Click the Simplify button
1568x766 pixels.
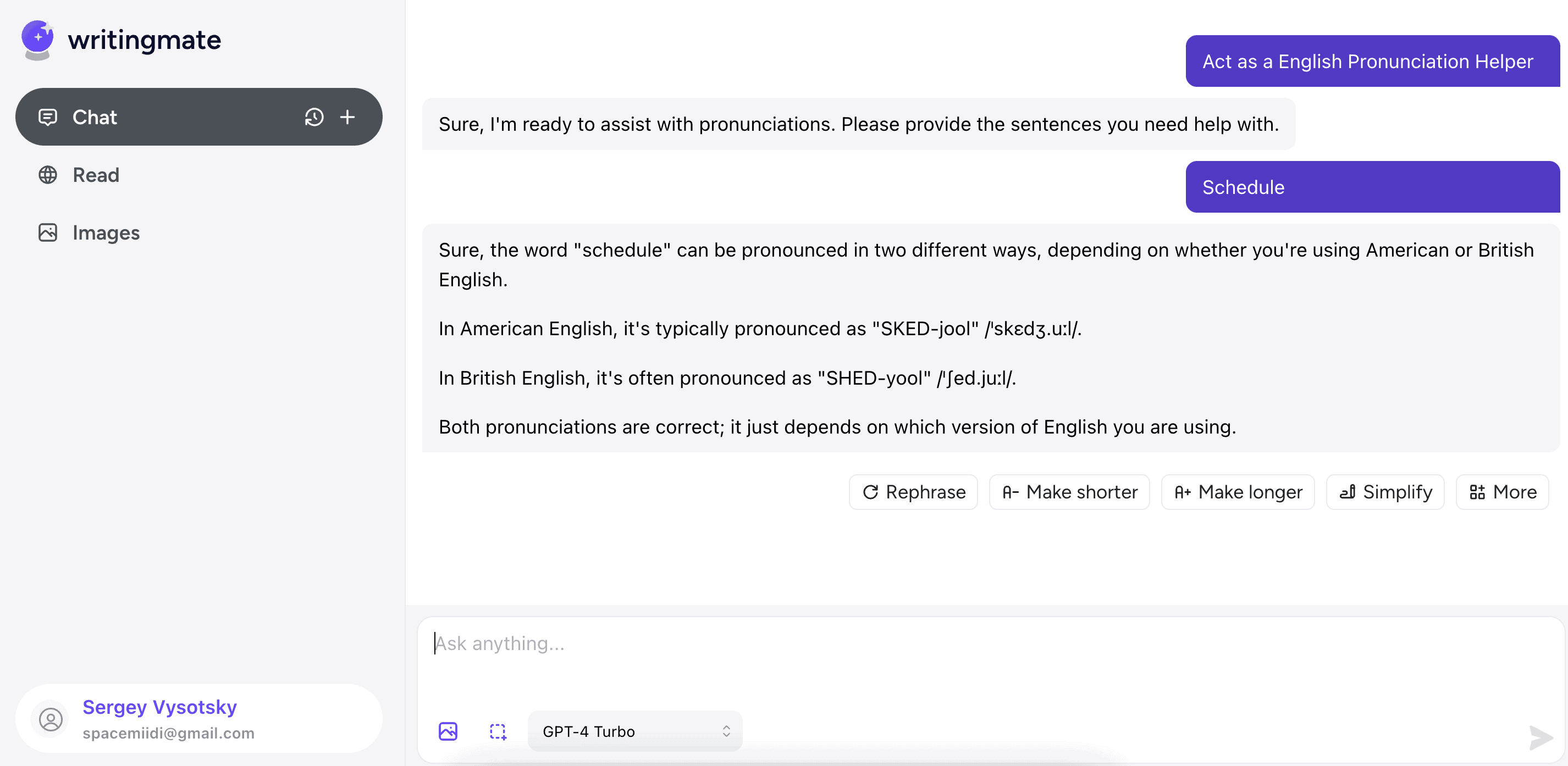(1384, 492)
